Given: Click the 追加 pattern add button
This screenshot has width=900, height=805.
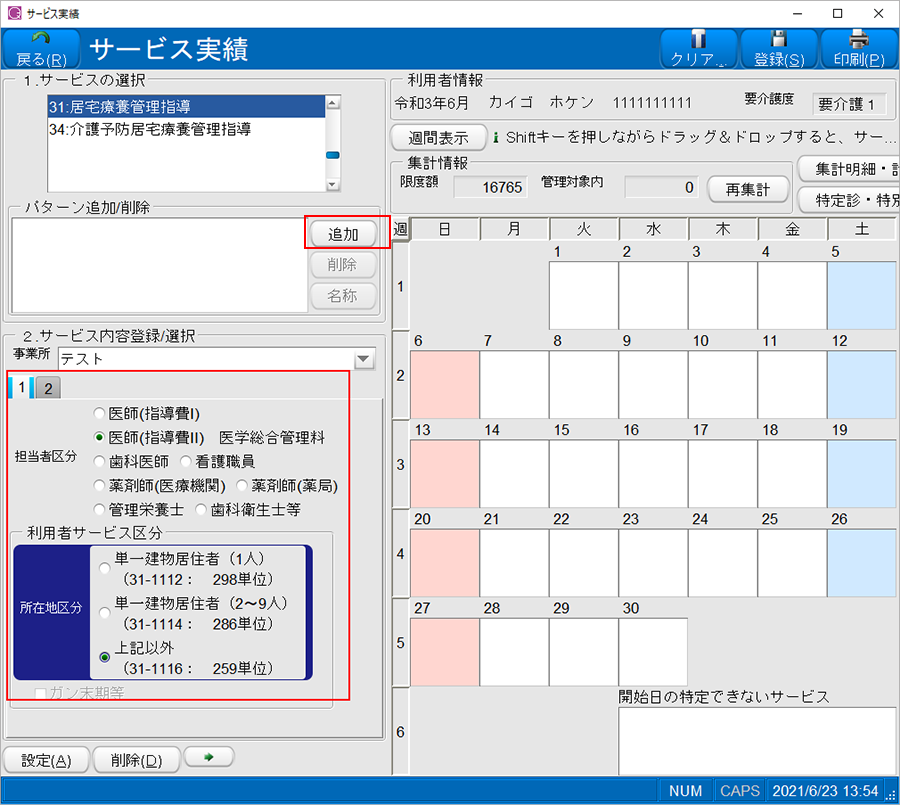Looking at the screenshot, I should [x=344, y=233].
